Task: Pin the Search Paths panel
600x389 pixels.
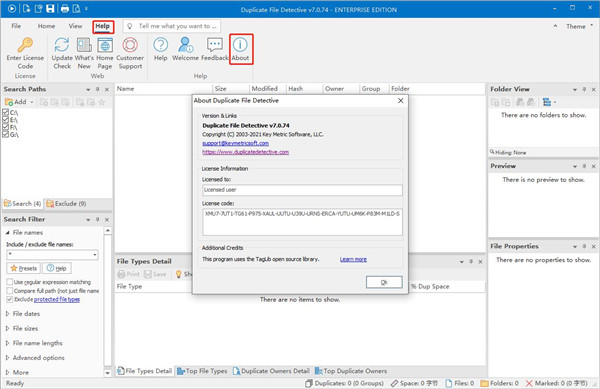Action: pos(97,90)
